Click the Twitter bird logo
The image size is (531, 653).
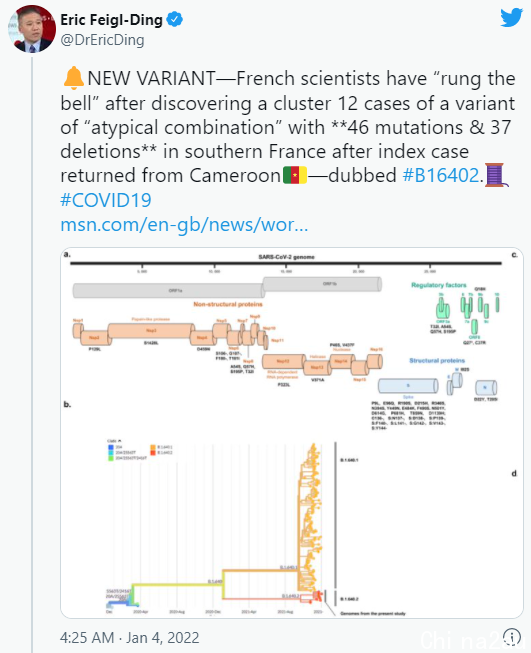pyautogui.click(x=511, y=17)
